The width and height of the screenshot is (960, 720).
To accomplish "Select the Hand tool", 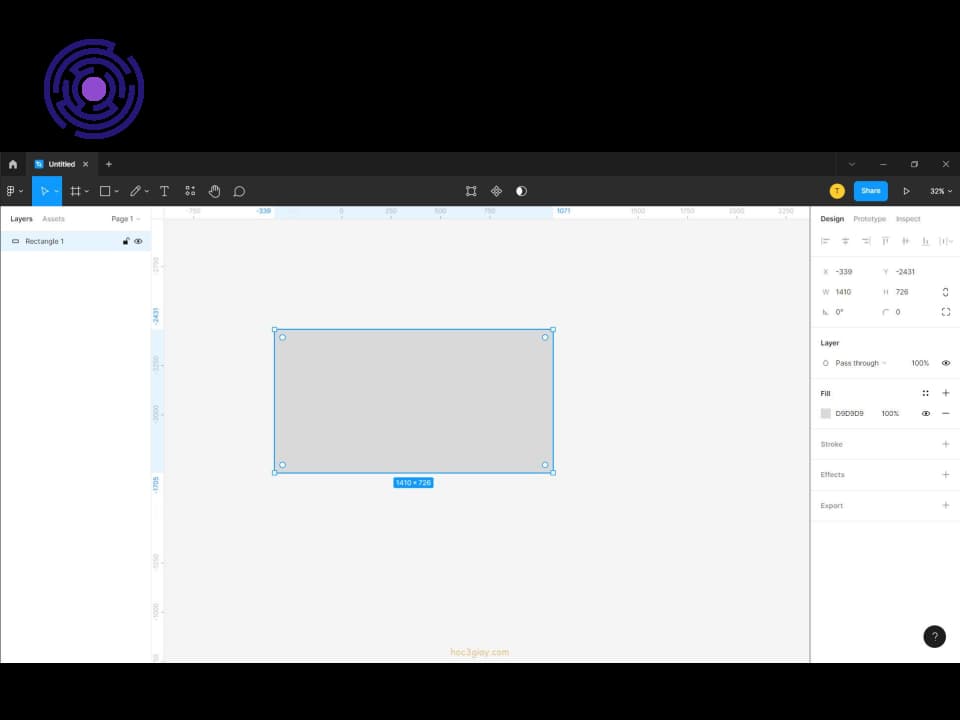I will [214, 191].
